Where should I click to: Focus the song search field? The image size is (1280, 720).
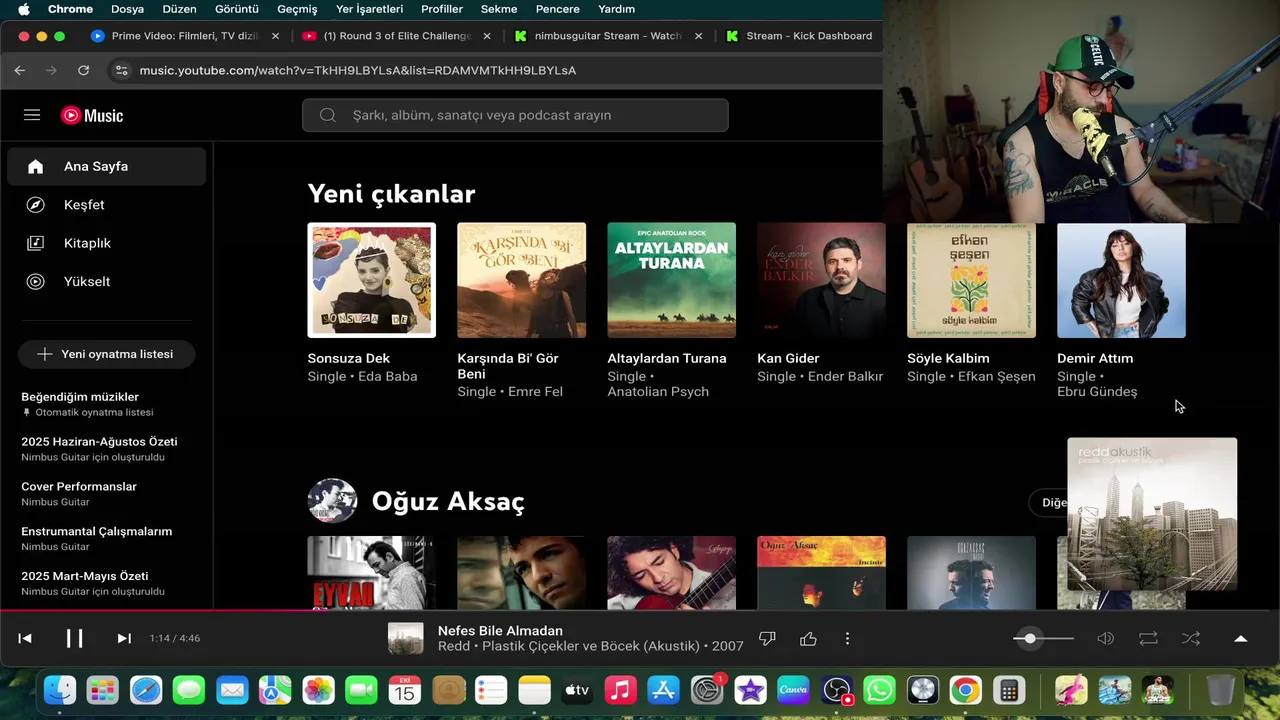[515, 115]
